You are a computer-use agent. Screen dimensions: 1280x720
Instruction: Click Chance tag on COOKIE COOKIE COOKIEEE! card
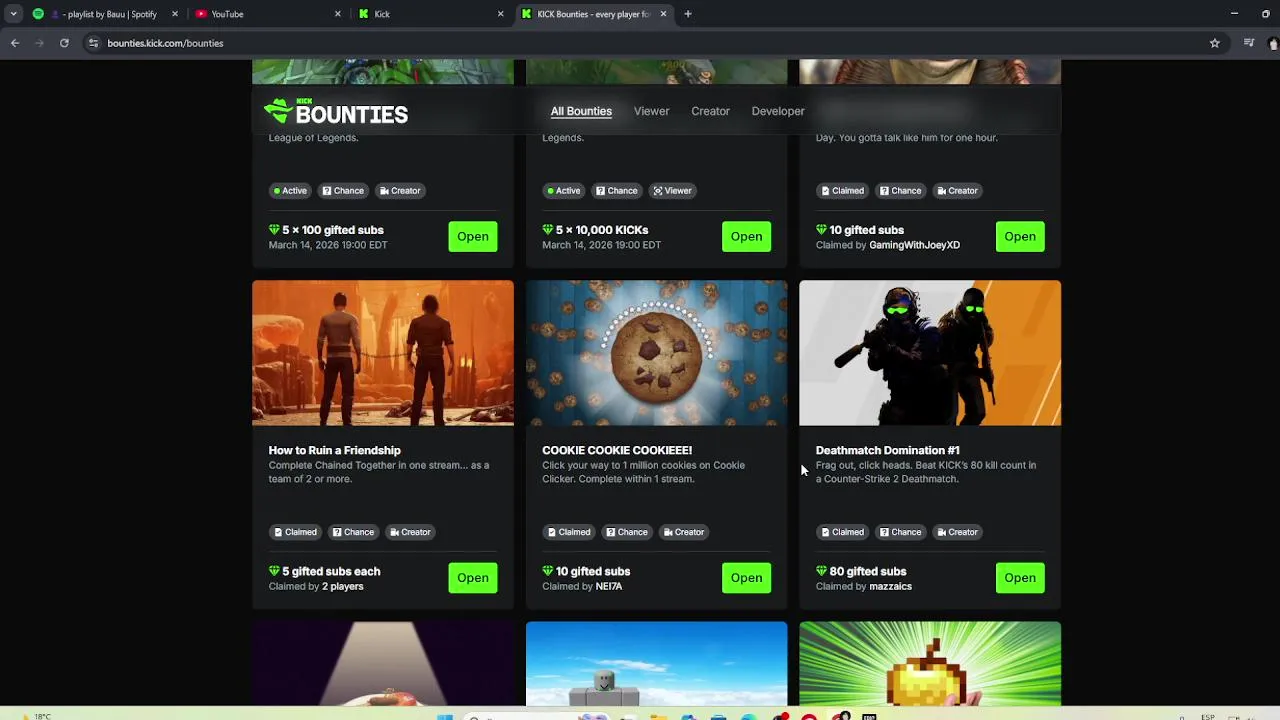[626, 532]
